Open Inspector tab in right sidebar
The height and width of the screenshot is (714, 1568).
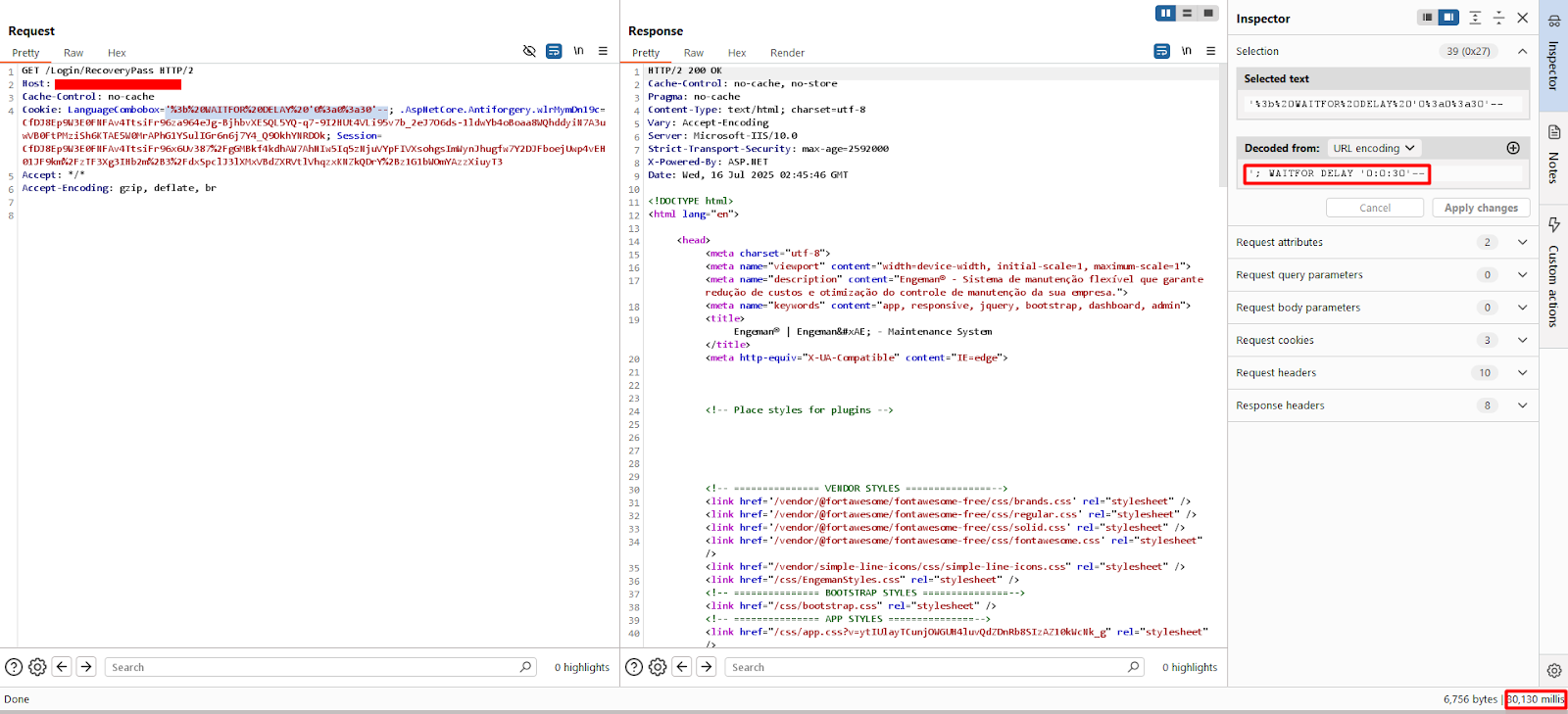(x=1553, y=54)
